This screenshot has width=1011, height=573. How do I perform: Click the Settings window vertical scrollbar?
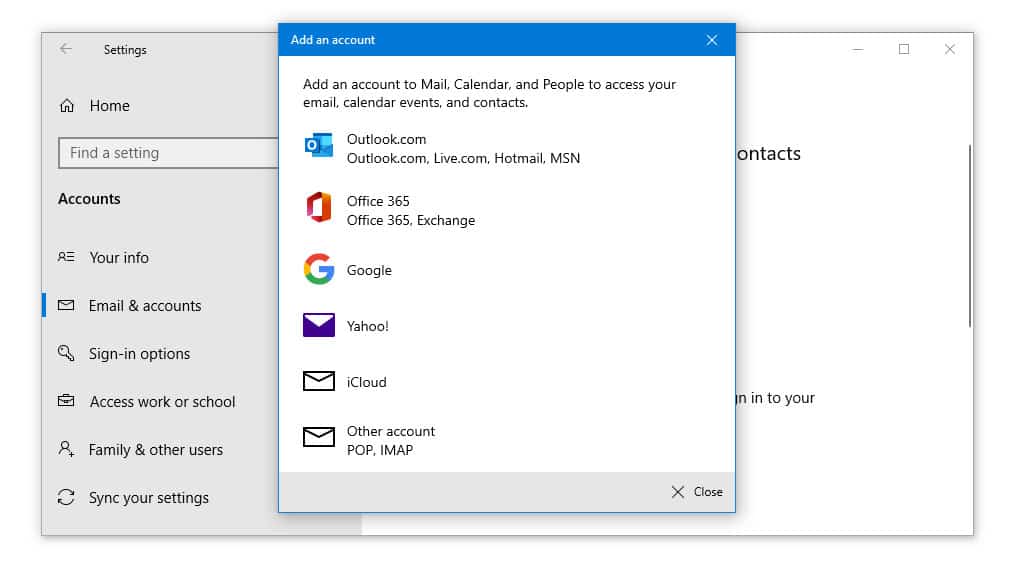pos(970,236)
